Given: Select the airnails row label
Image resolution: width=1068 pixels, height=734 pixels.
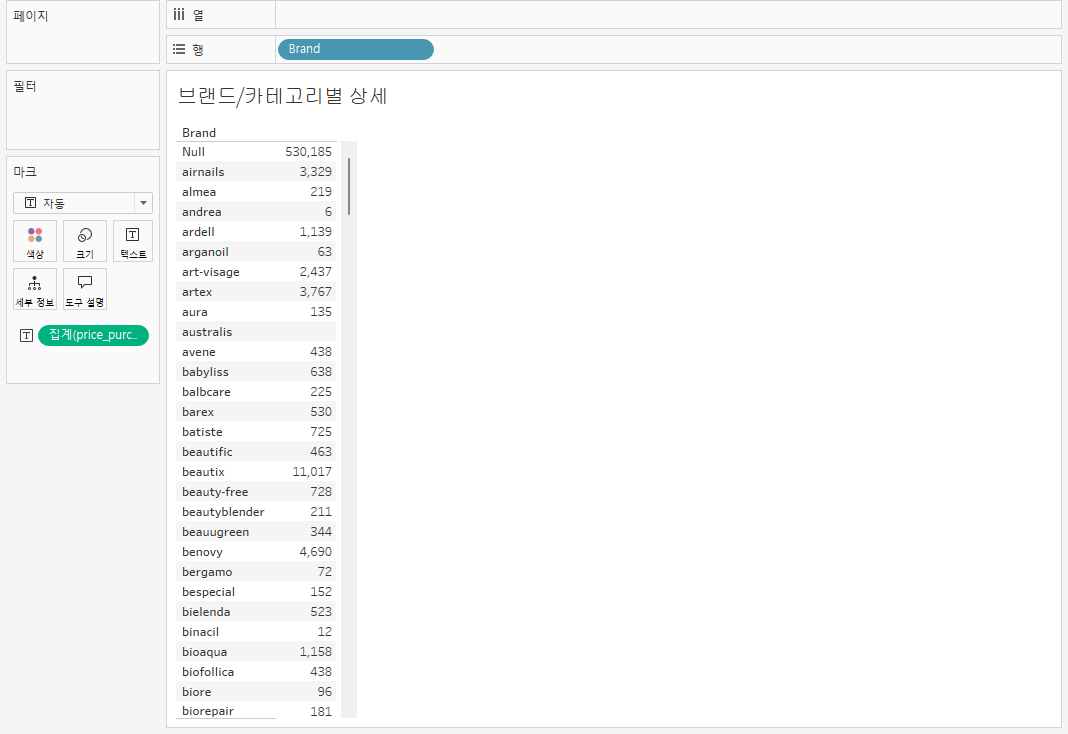Looking at the screenshot, I should 203,172.
